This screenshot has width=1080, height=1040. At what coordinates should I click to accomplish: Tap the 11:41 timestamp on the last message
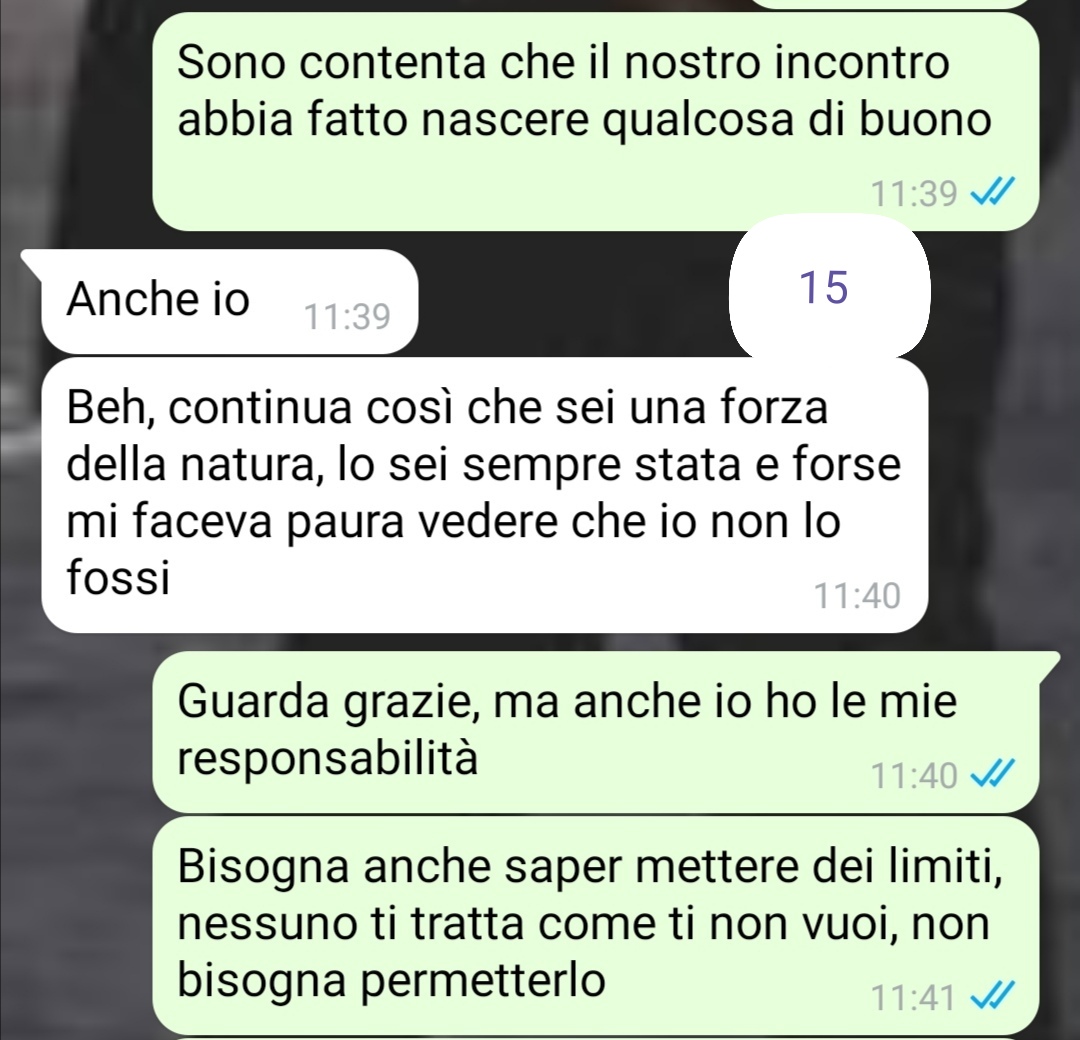[x=914, y=997]
